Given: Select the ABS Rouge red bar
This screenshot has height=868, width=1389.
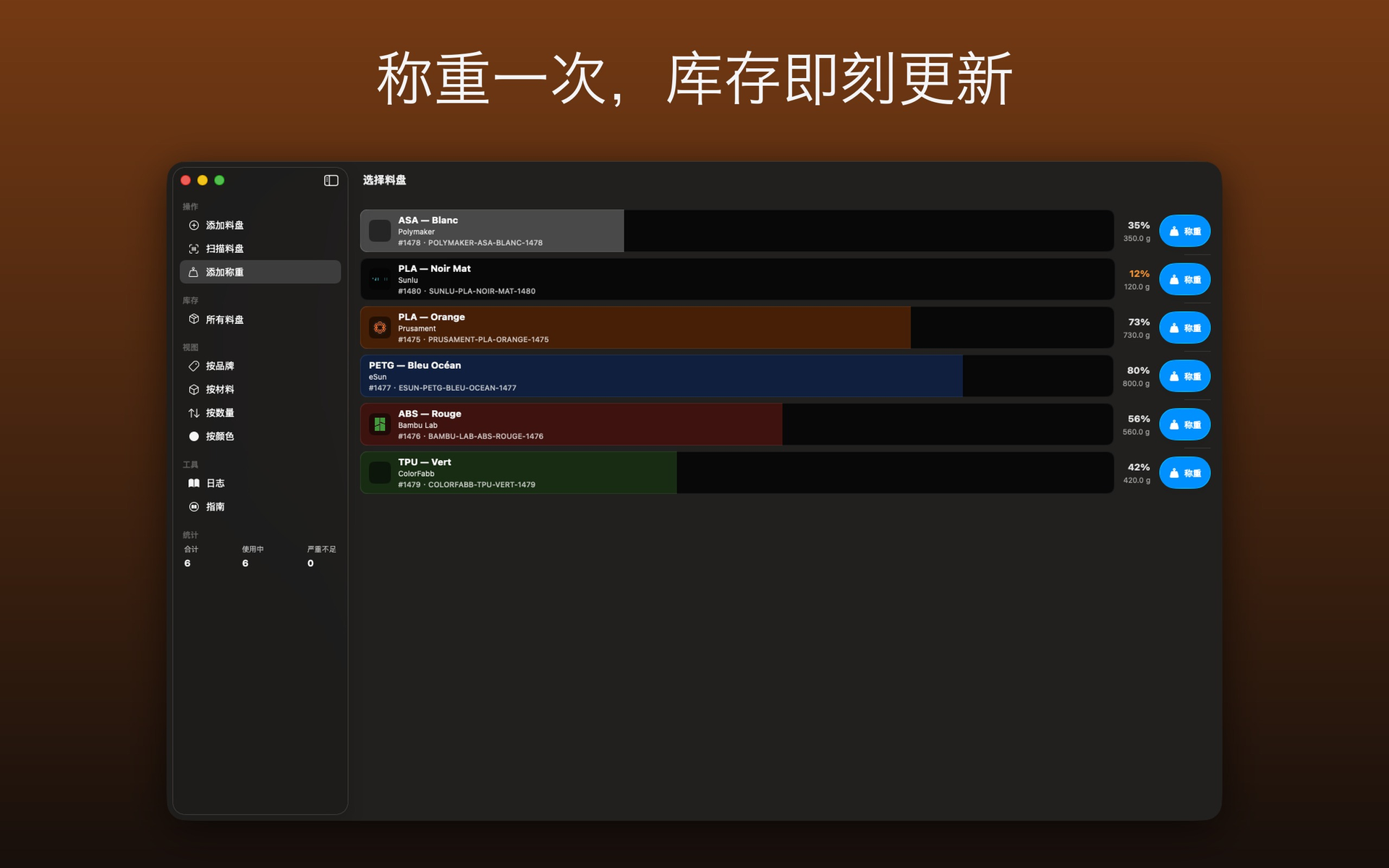Looking at the screenshot, I should [572, 425].
